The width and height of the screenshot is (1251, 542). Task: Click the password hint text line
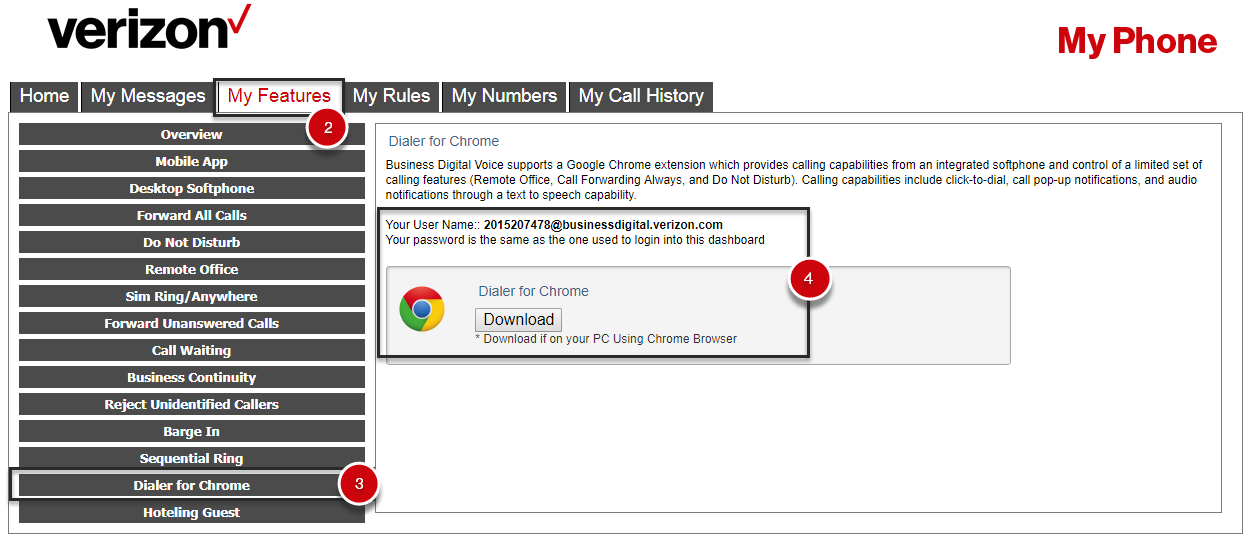pos(575,240)
